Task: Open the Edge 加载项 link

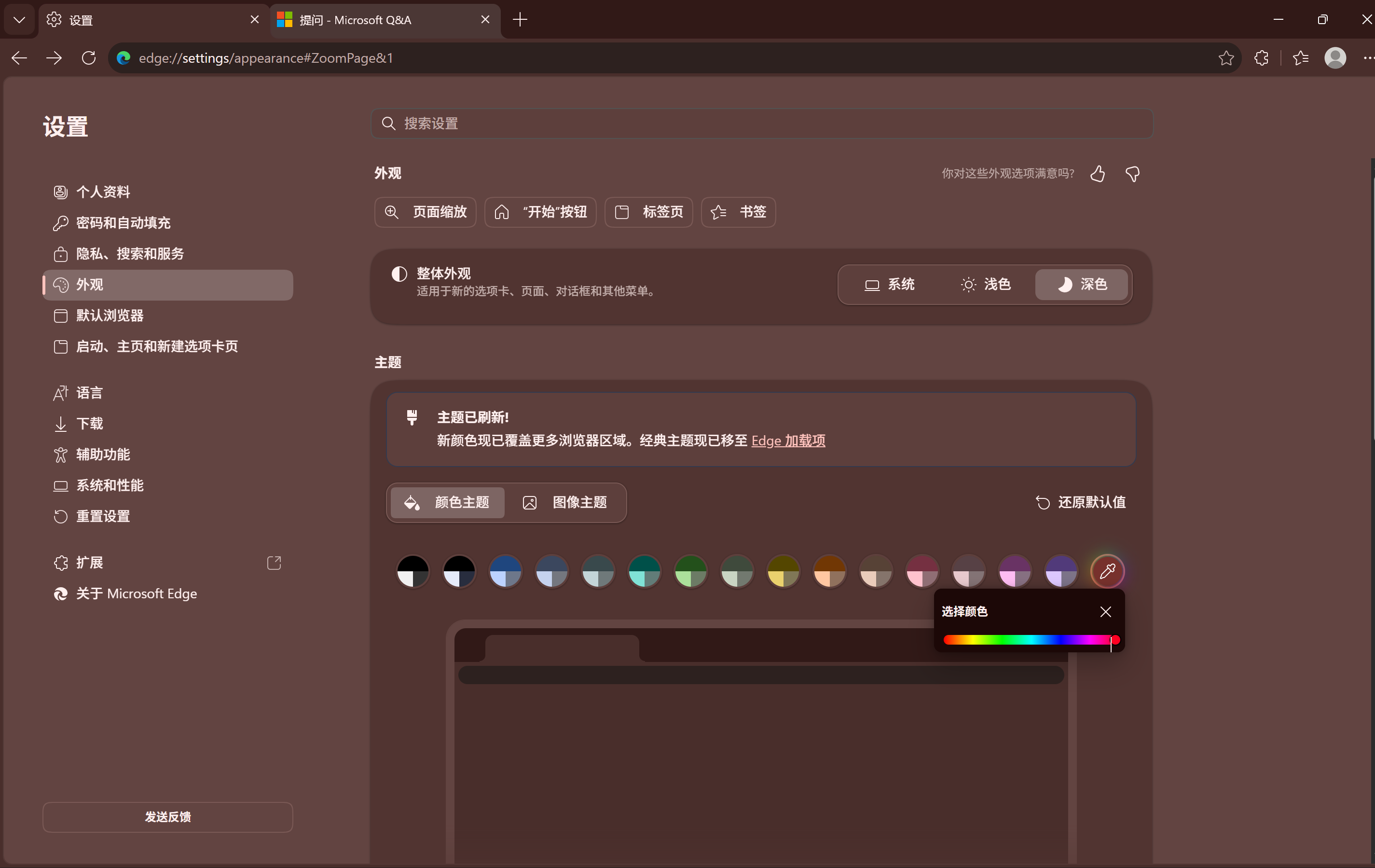Action: coord(788,441)
